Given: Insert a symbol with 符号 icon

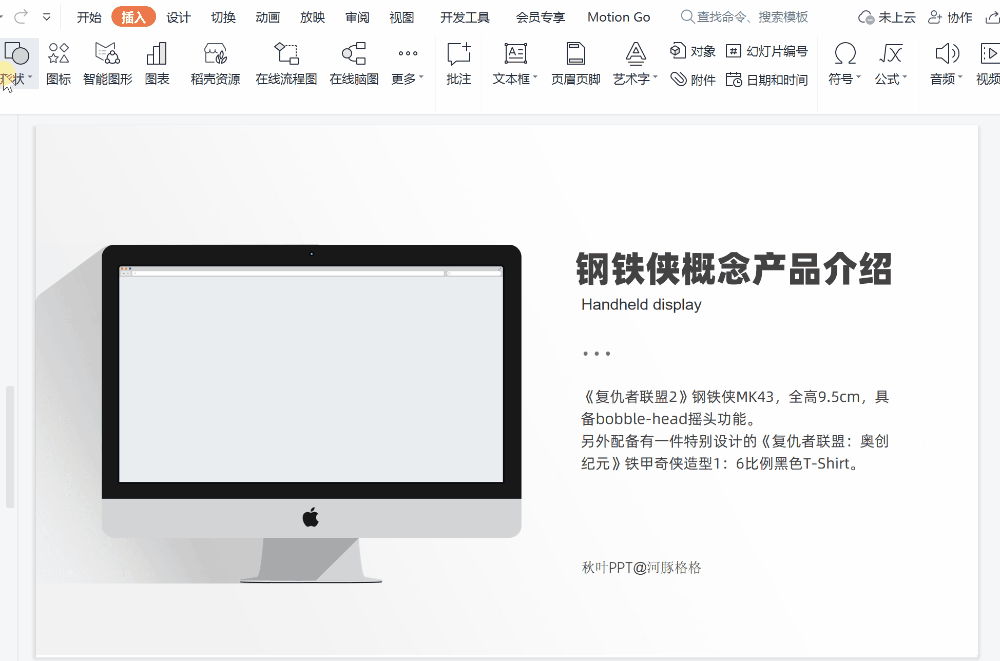Looking at the screenshot, I should pyautogui.click(x=845, y=54).
